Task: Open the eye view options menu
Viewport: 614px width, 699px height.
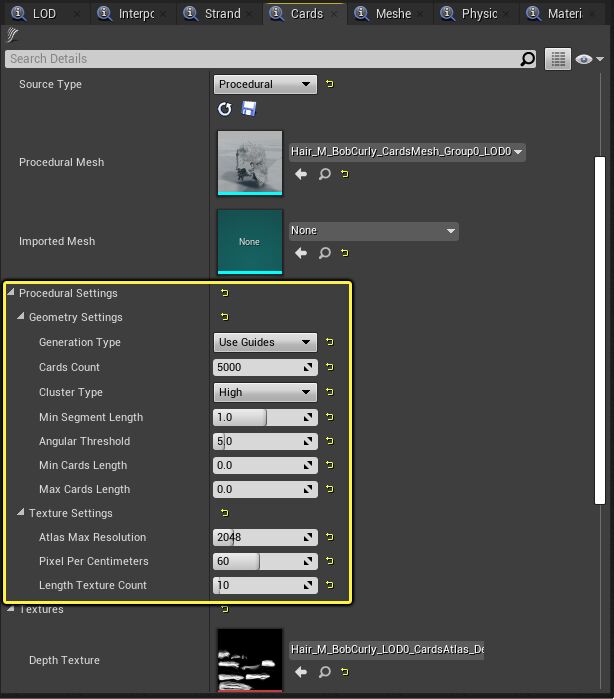Action: point(589,59)
